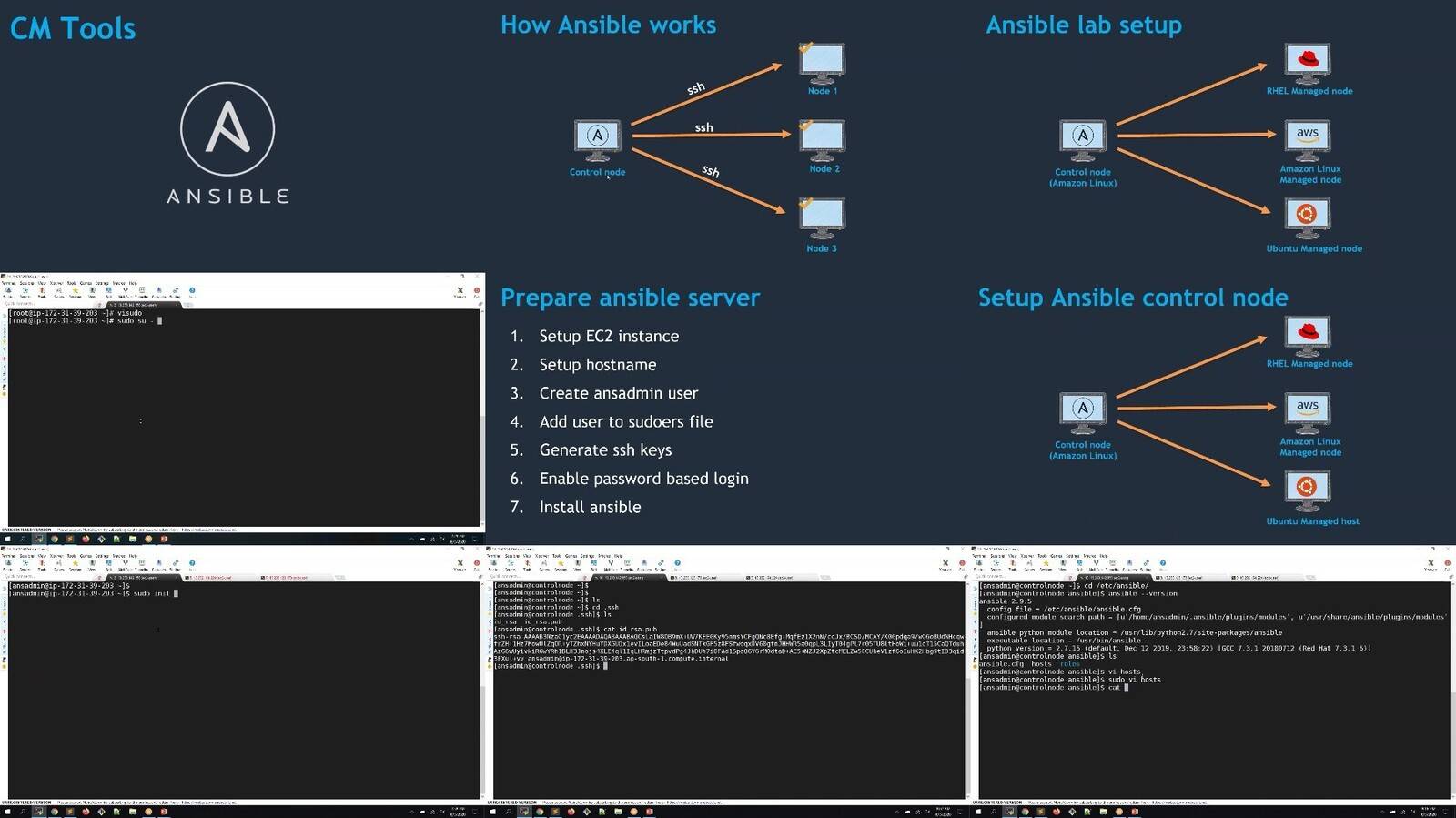Select list item 'Setup hostname'
Viewport: 1456px width, 818px height.
coord(597,364)
